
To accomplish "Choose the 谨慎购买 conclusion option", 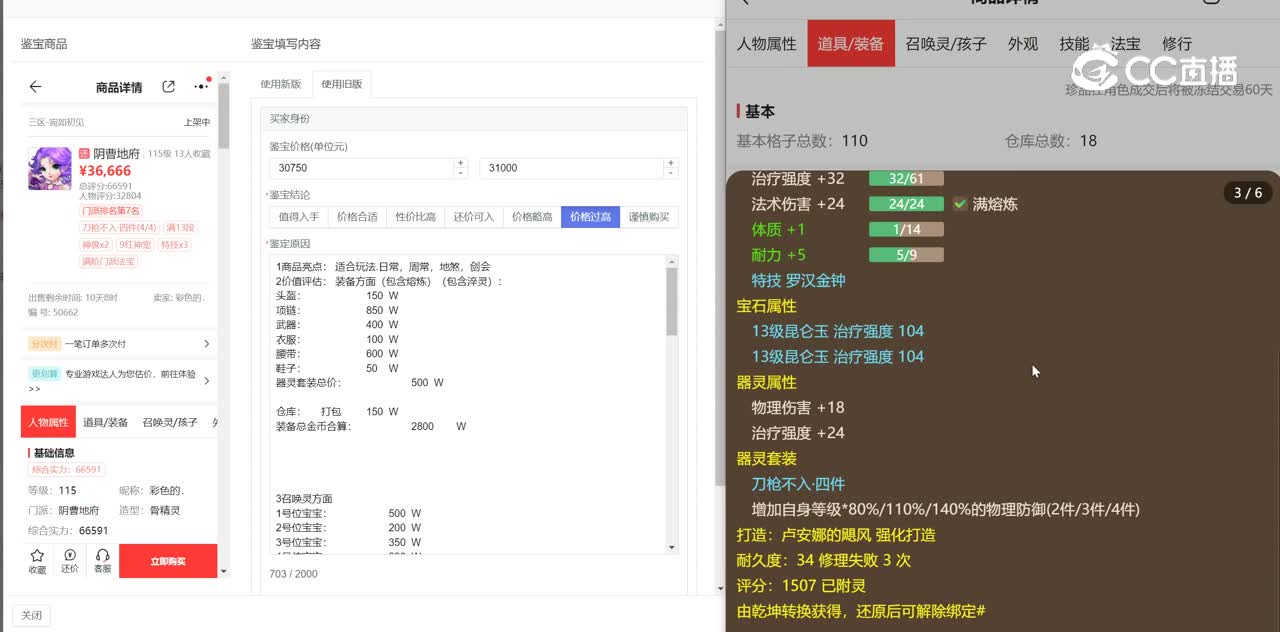I will [x=649, y=217].
